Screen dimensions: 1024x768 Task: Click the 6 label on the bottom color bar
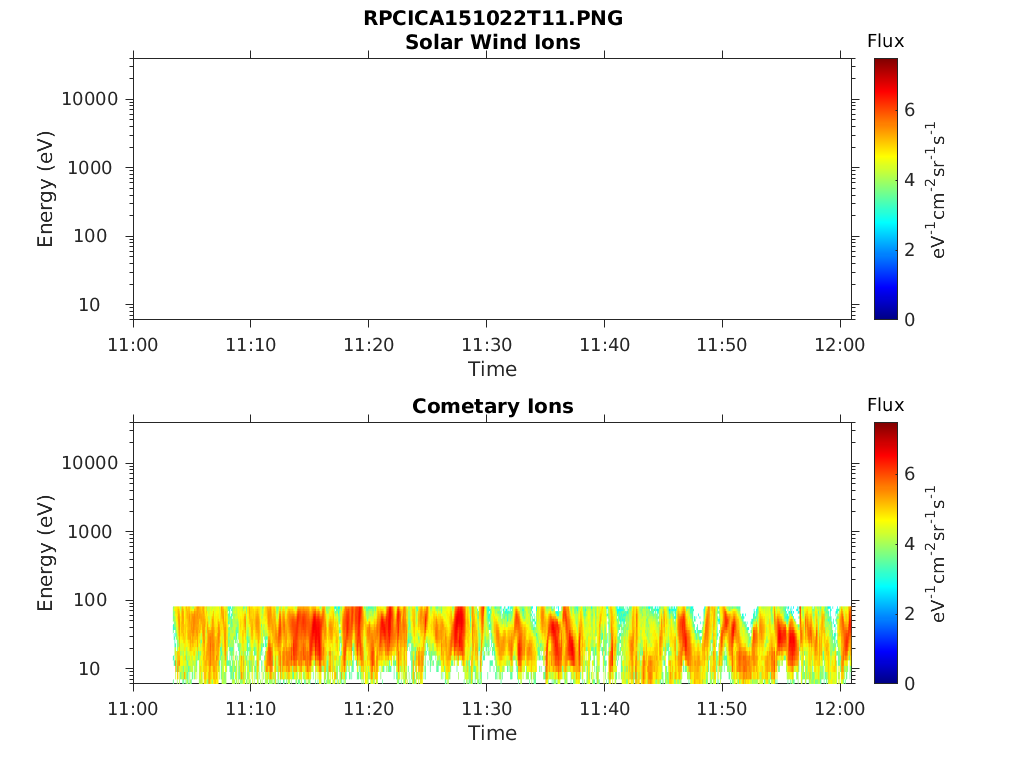point(910,473)
